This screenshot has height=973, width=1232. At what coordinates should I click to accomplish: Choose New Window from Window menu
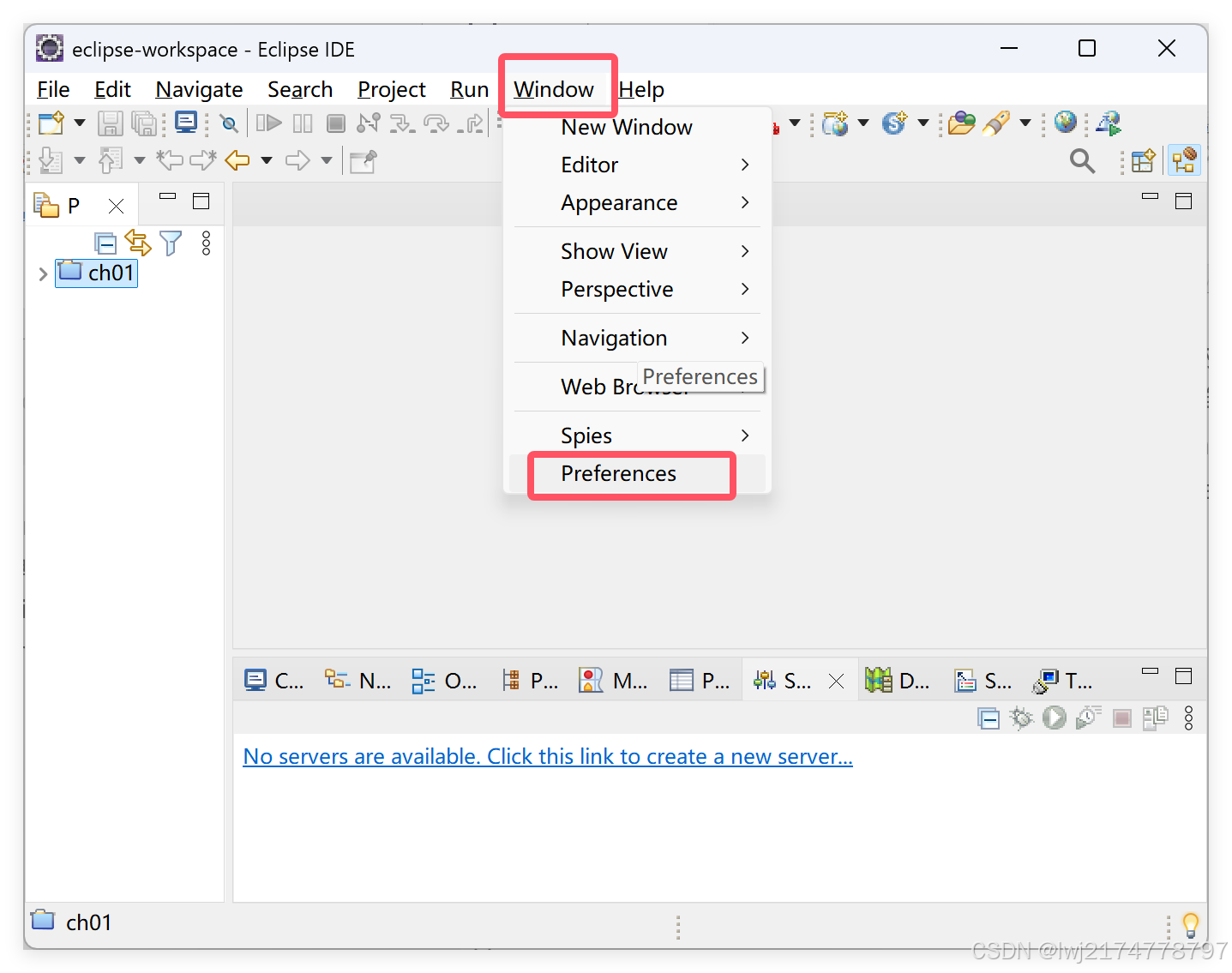(x=637, y=127)
